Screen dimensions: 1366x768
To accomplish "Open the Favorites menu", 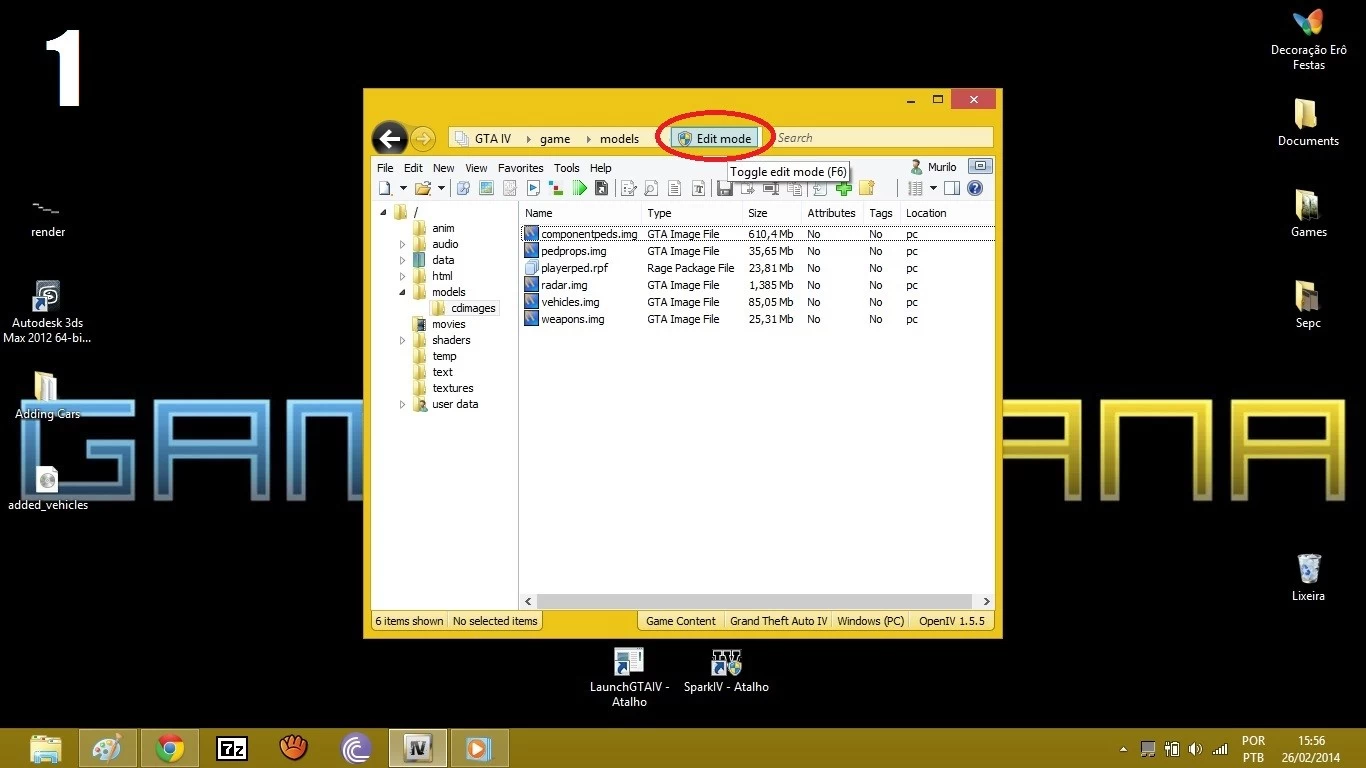I will coord(520,168).
